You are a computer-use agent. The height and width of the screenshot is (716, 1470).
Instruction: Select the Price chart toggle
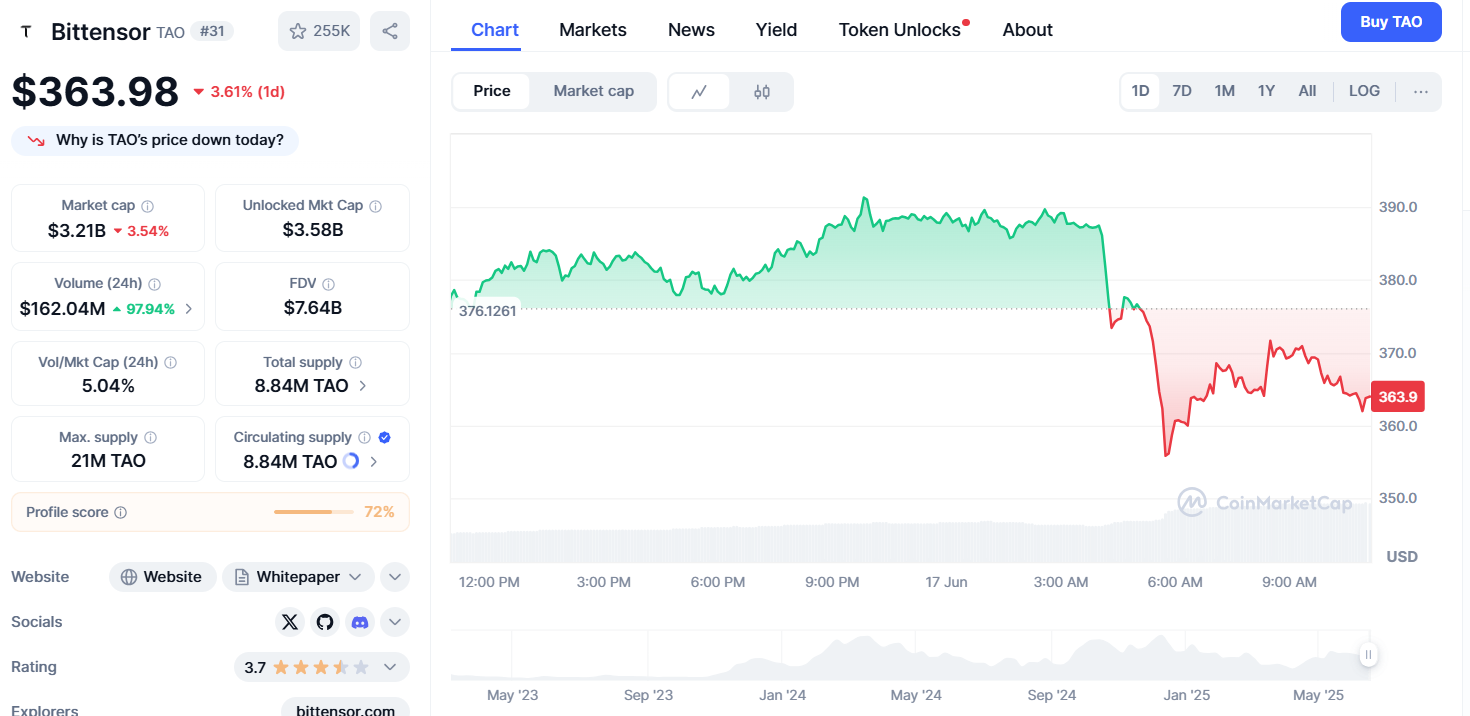[492, 91]
